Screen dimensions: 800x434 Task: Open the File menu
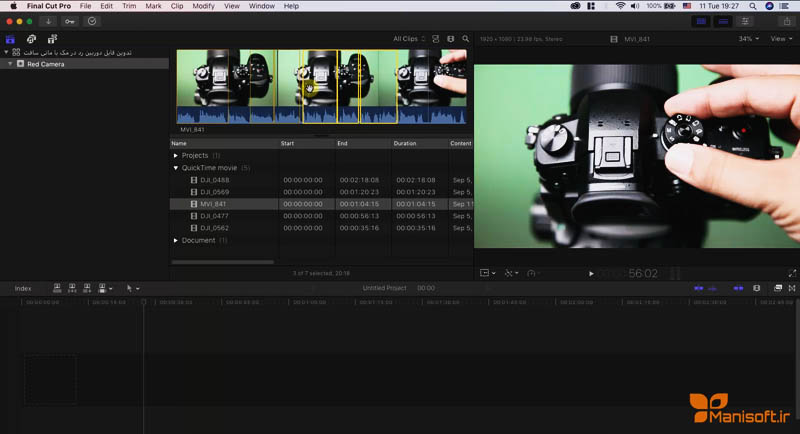tap(85, 6)
